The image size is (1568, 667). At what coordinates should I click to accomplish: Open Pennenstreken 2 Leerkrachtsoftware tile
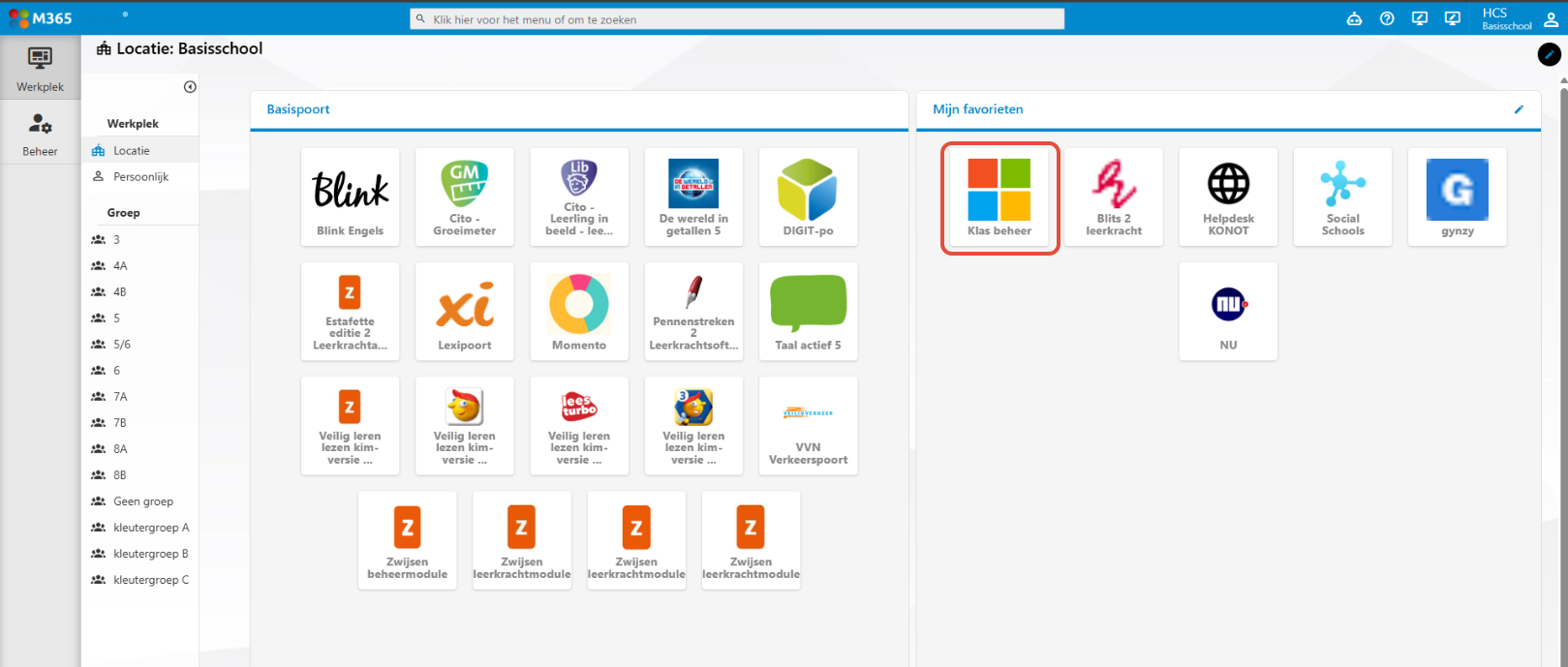point(693,311)
